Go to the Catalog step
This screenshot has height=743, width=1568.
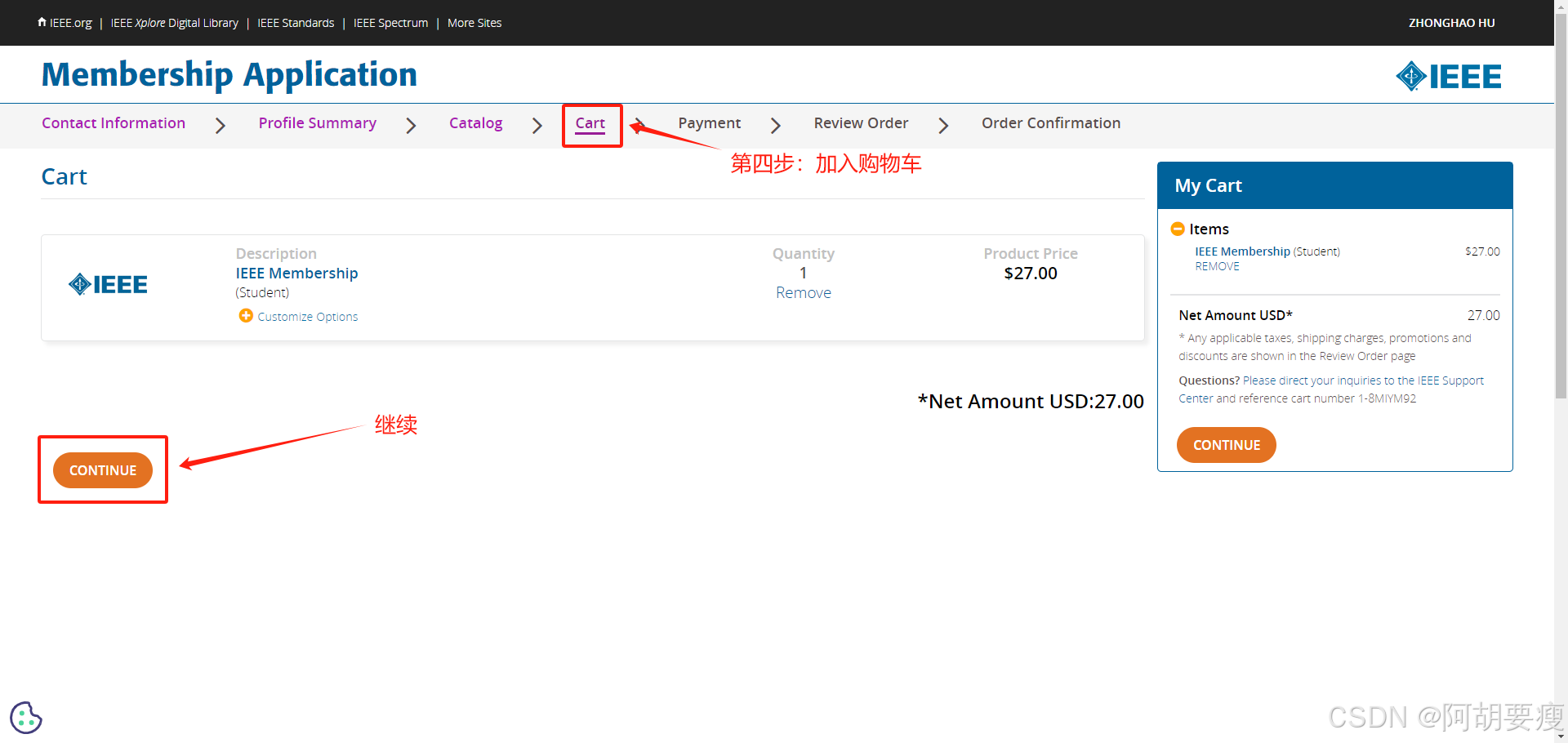(475, 122)
